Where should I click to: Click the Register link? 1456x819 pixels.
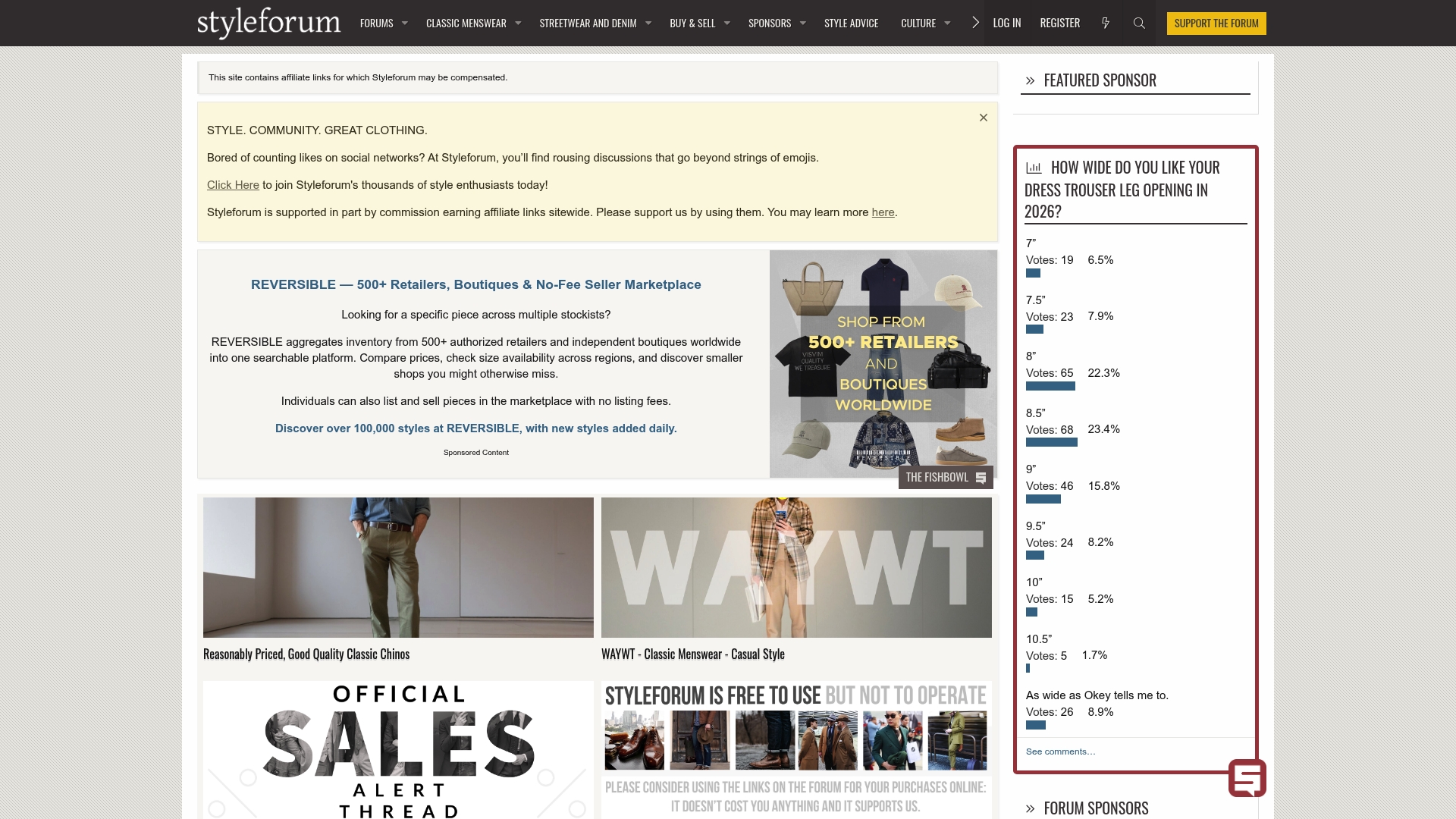(1059, 23)
